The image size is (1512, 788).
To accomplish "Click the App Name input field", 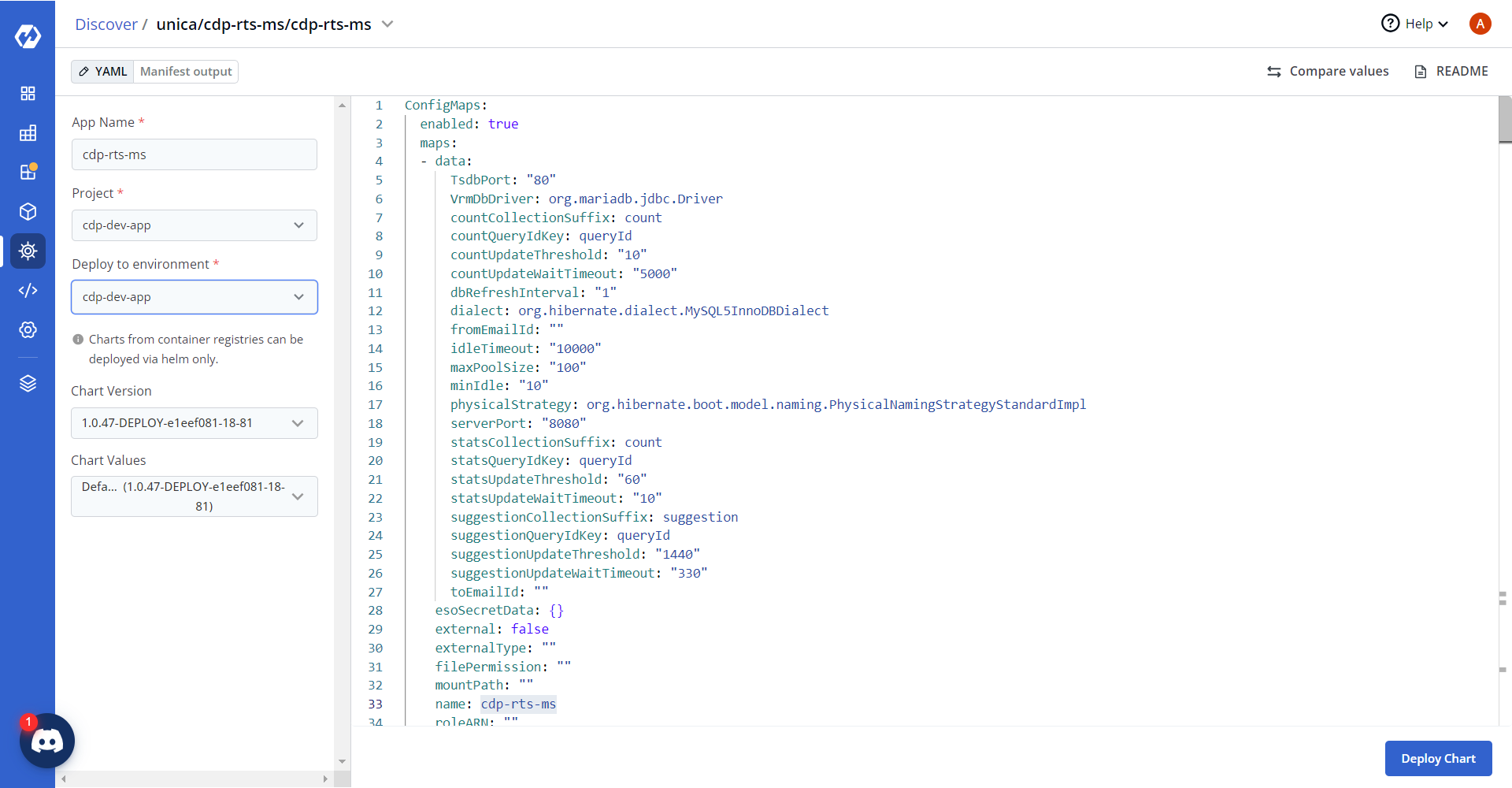I will pyautogui.click(x=194, y=154).
